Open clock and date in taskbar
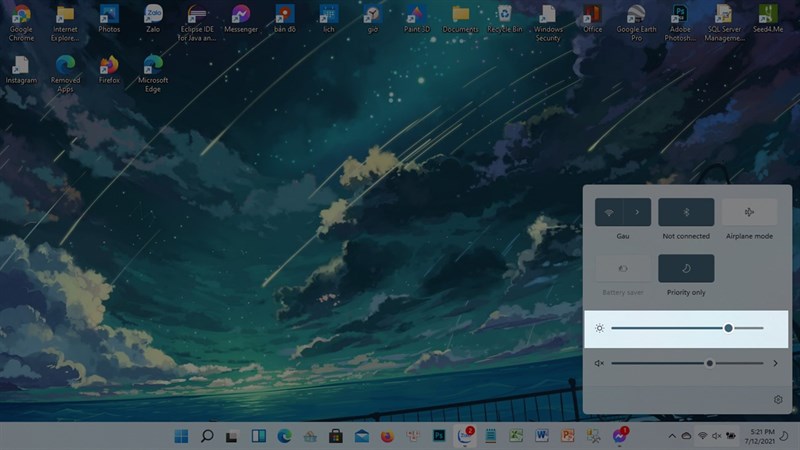 point(762,436)
